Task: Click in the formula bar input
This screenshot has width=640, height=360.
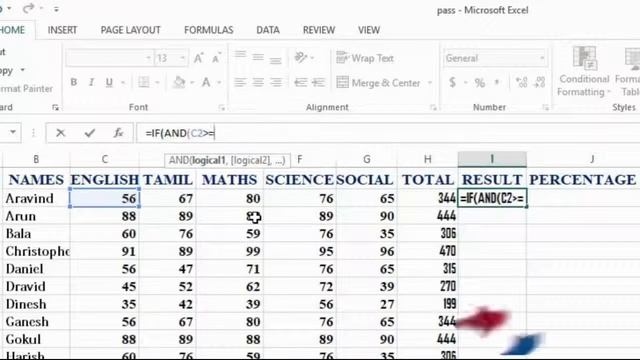Action: 388,133
